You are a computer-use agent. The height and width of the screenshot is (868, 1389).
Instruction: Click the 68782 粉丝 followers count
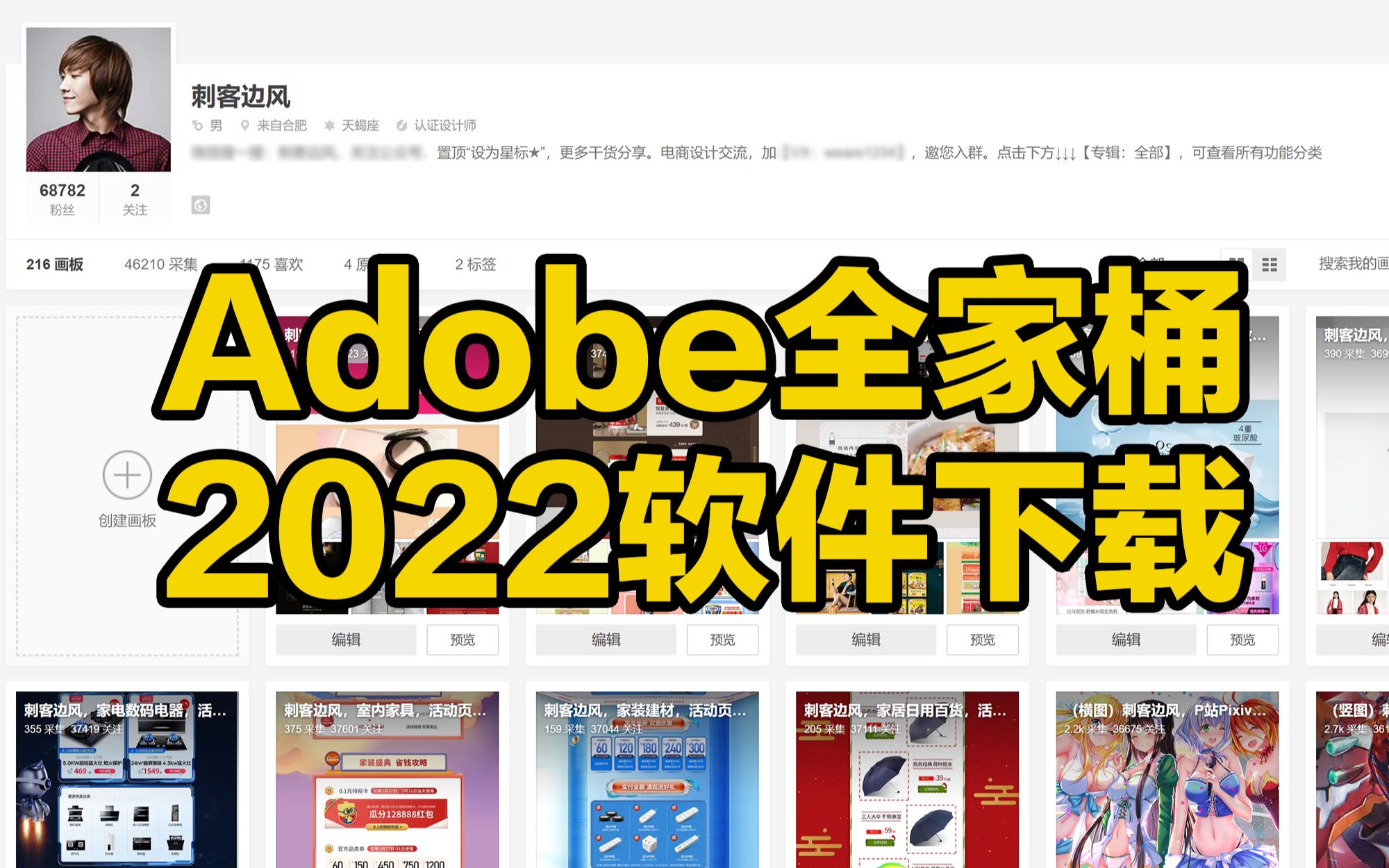point(63,199)
